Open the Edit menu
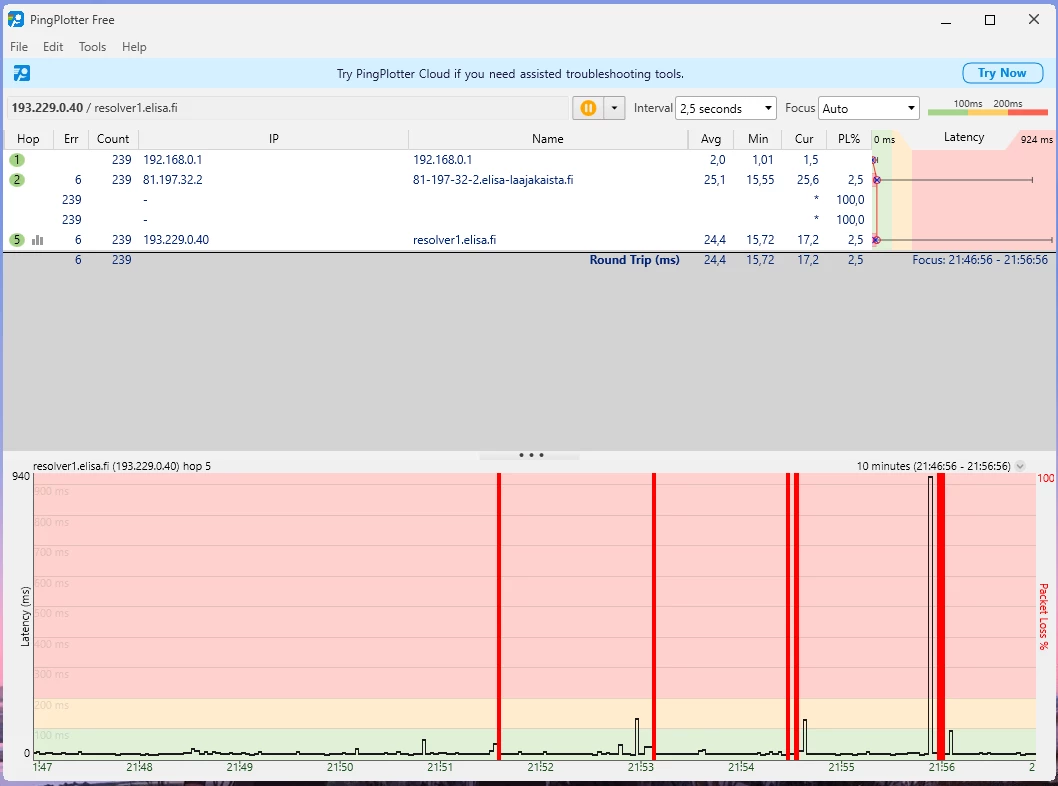The image size is (1058, 786). tap(53, 47)
